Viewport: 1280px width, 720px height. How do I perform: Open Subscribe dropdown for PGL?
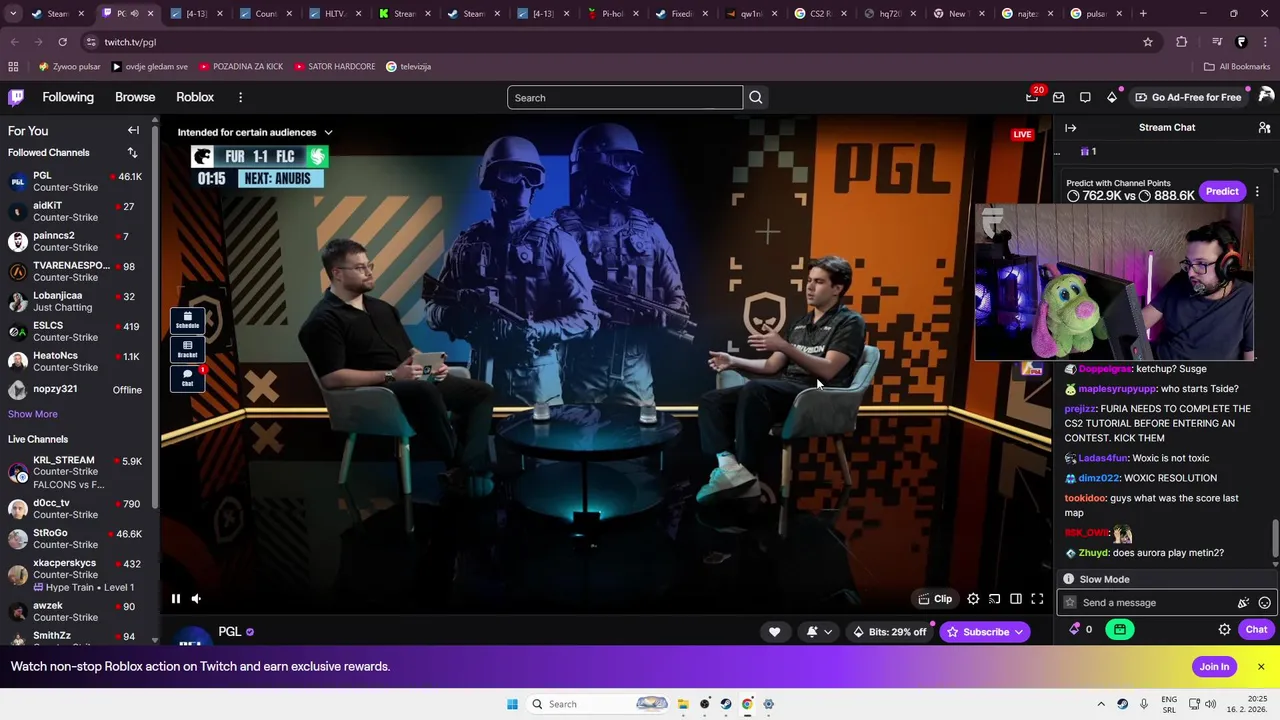coord(985,632)
